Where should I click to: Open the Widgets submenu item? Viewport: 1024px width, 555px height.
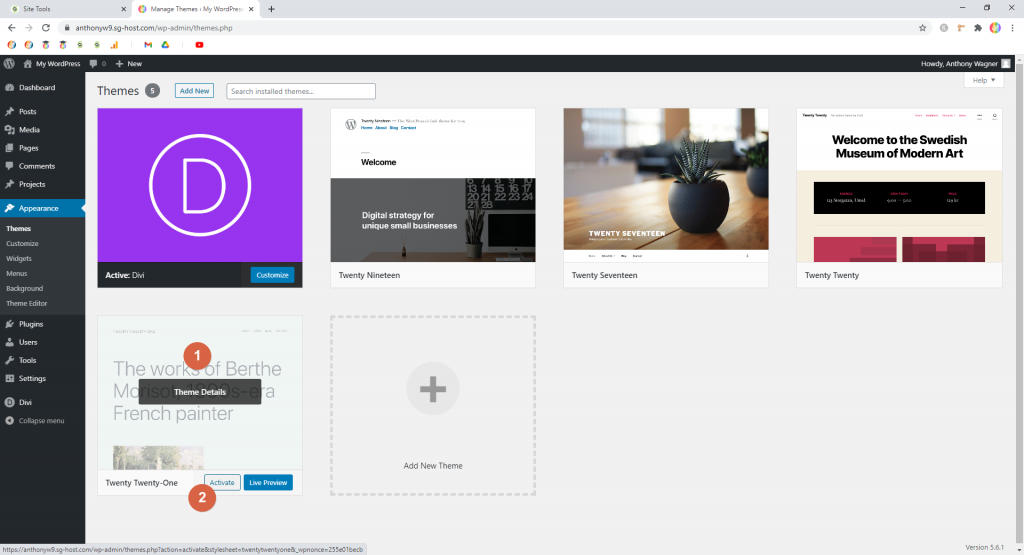(19, 259)
